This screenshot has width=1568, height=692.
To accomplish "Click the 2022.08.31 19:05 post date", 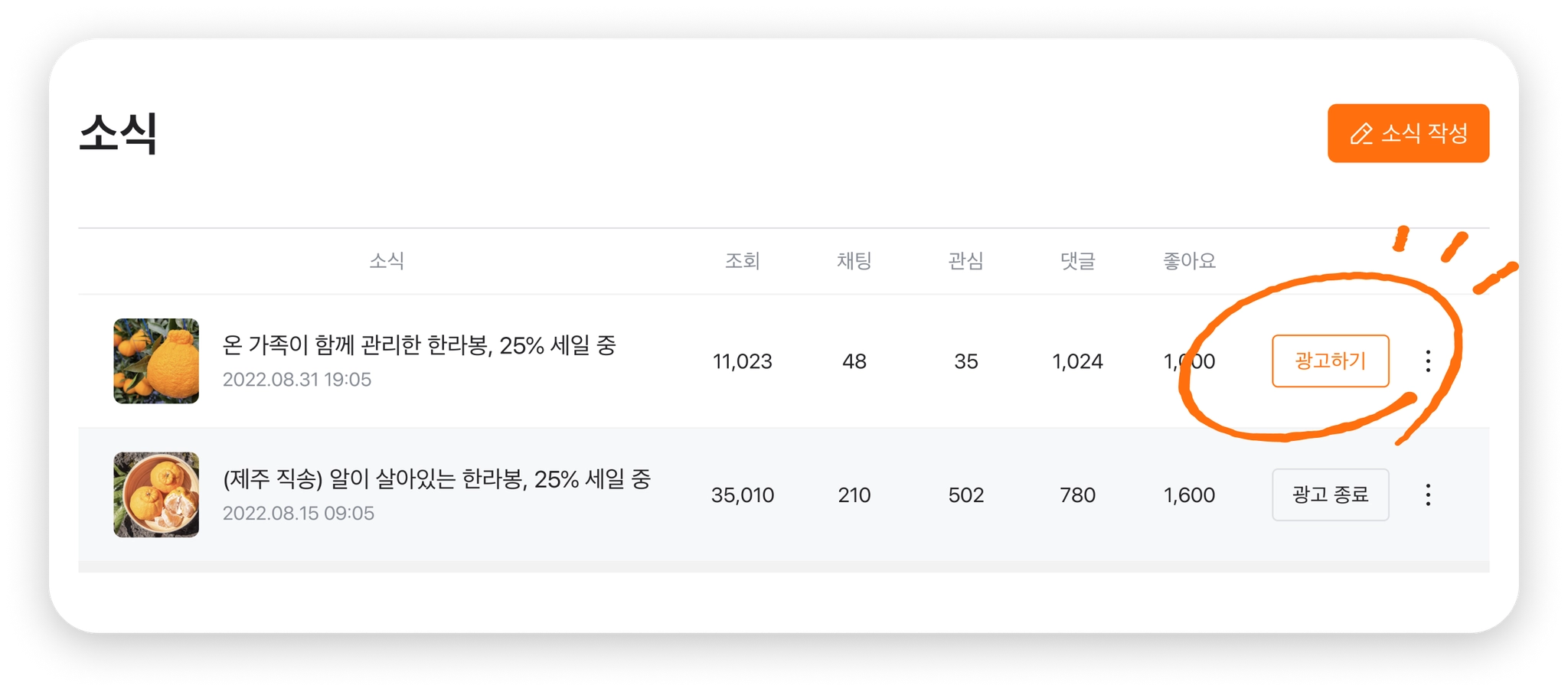I will click(297, 380).
